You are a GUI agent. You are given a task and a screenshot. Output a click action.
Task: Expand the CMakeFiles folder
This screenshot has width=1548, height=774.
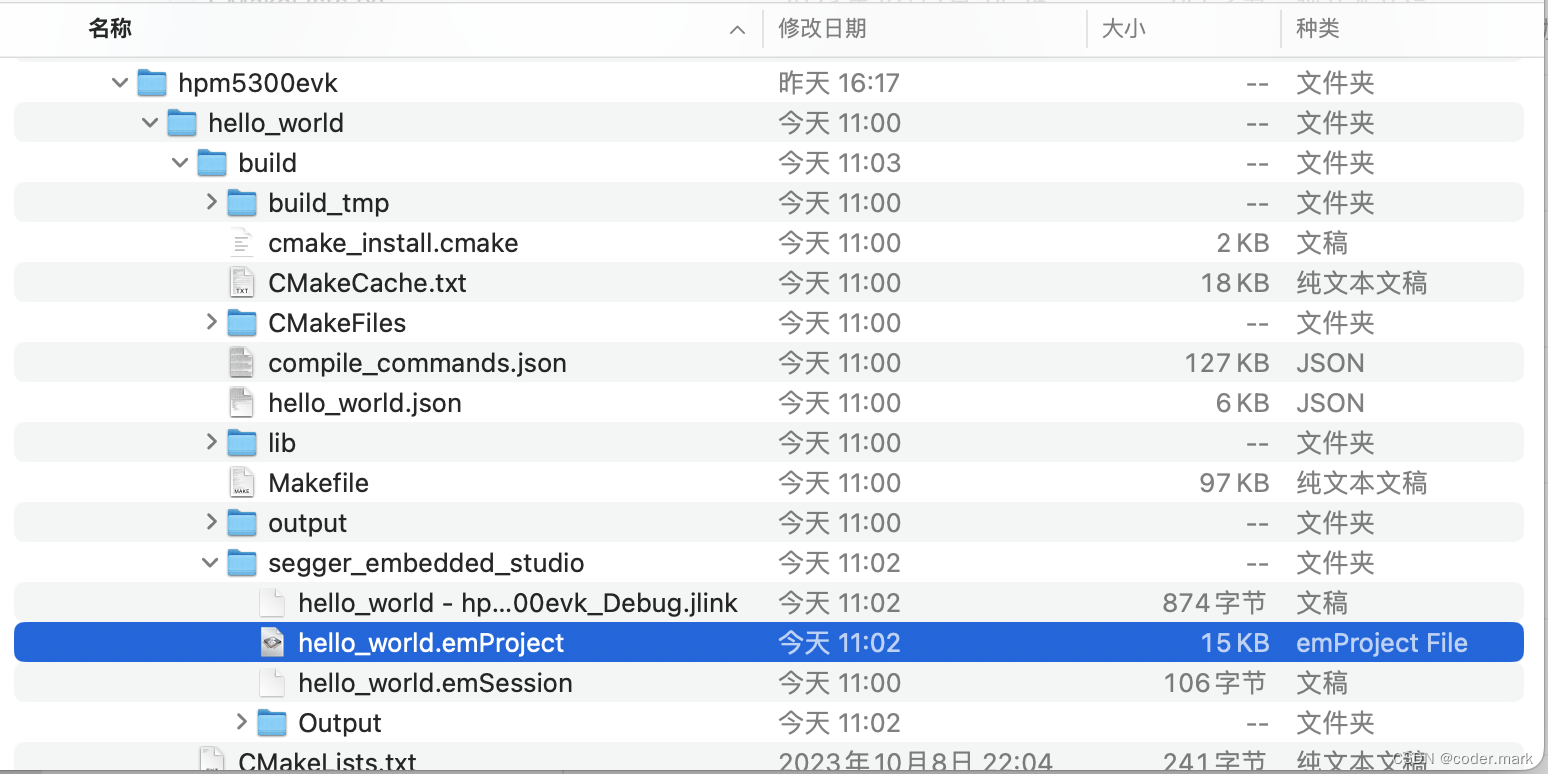pyautogui.click(x=211, y=322)
